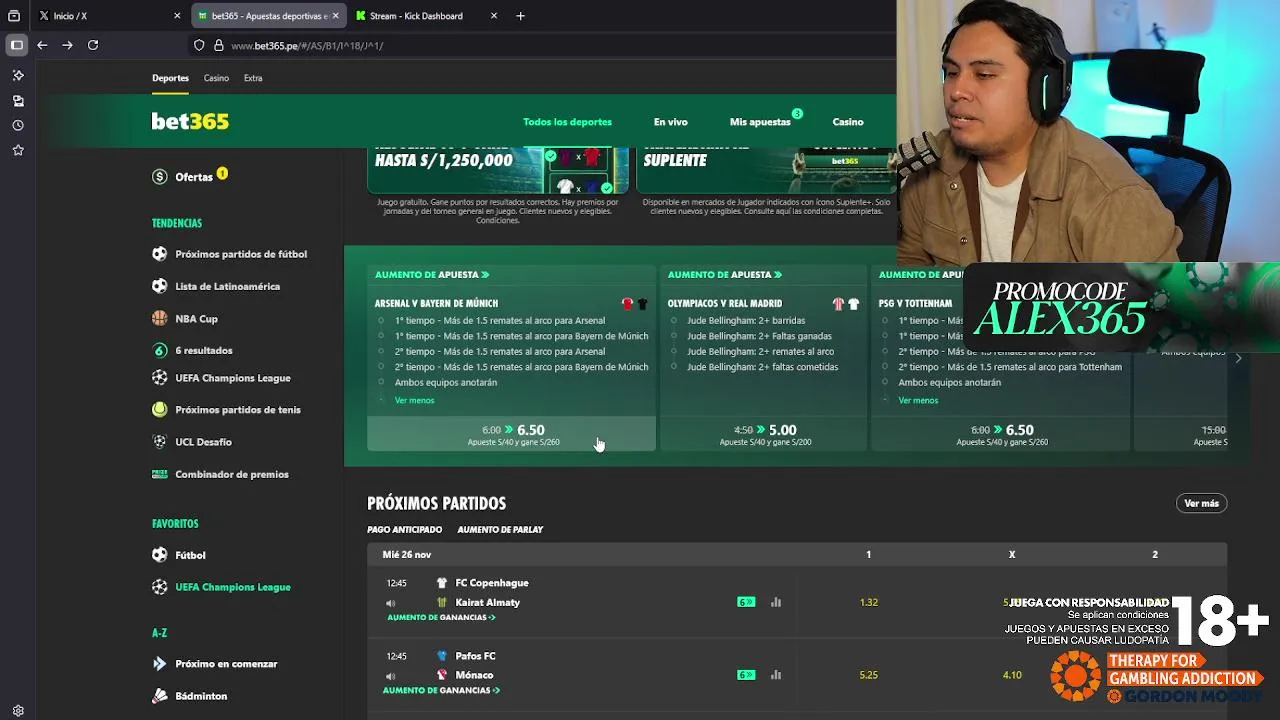The image size is (1280, 720).
Task: Open a new browser tab
Action: pyautogui.click(x=520, y=16)
